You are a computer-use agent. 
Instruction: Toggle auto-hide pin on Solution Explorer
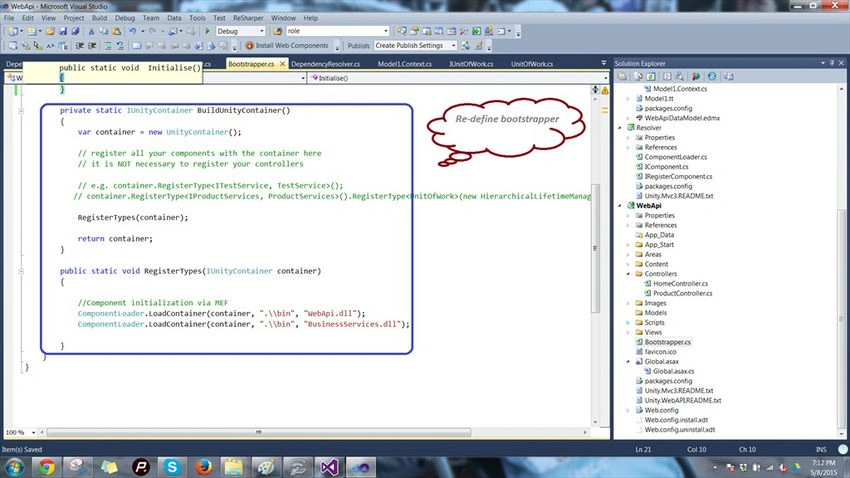pos(832,63)
